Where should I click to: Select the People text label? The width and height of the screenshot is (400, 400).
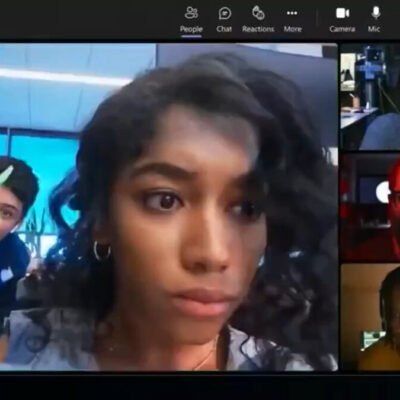coord(191,29)
